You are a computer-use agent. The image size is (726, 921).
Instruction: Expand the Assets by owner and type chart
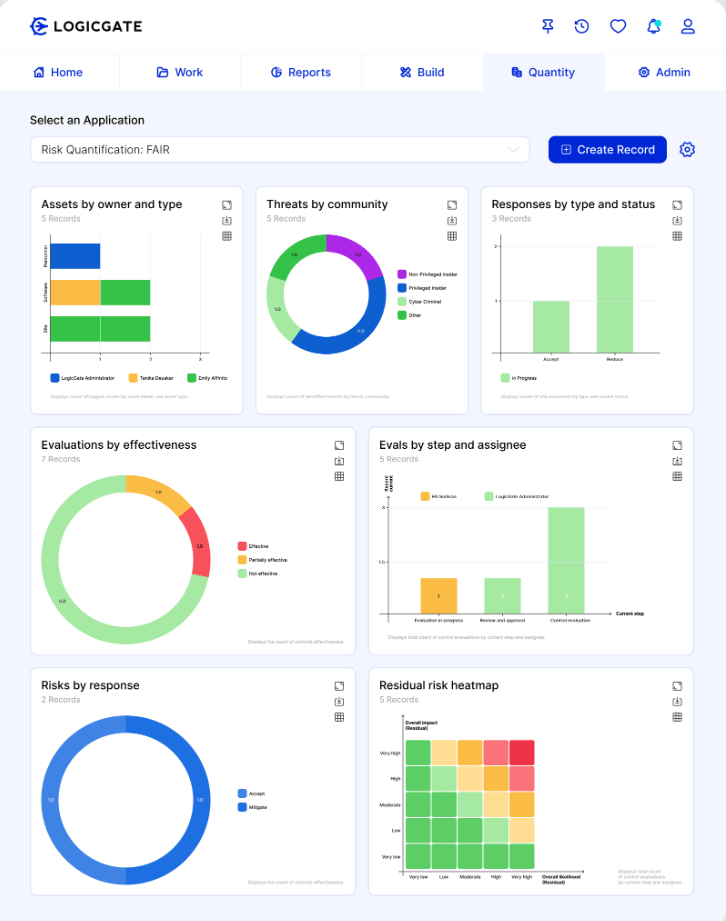pyautogui.click(x=227, y=205)
